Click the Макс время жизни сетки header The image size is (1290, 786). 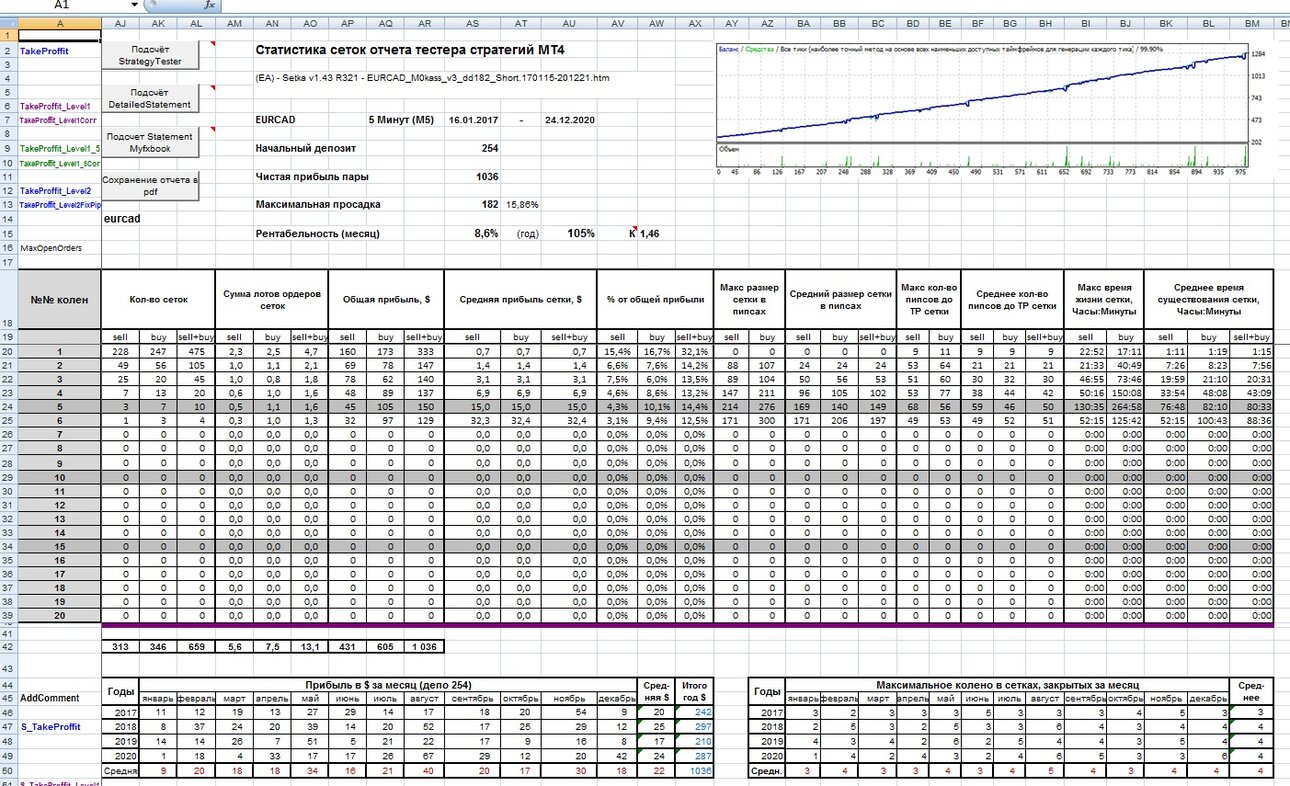point(1103,299)
